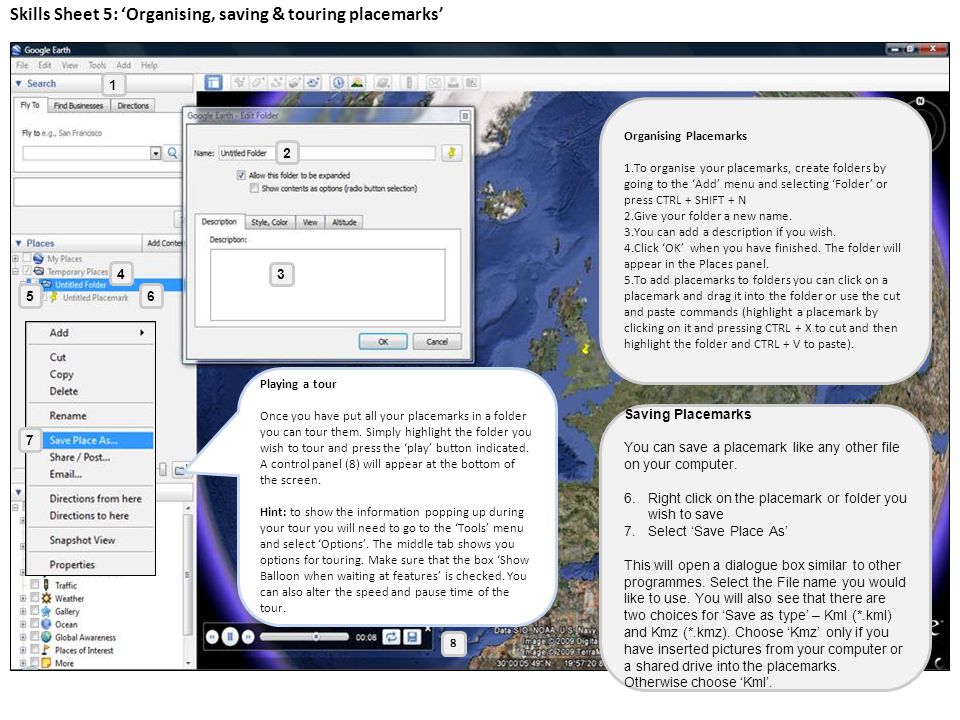The height and width of the screenshot is (720, 960).
Task: Click the search magnifier button
Action: pos(173,153)
